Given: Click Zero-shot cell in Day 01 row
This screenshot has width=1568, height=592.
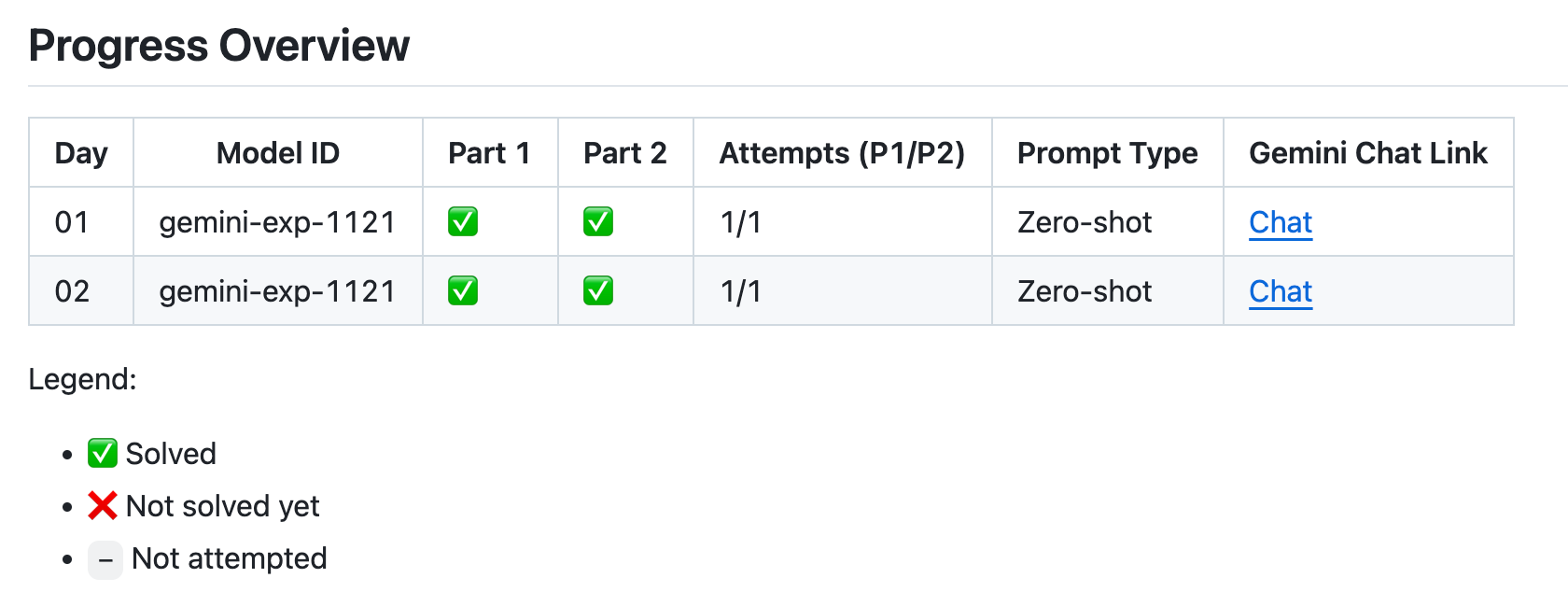Looking at the screenshot, I should (x=1085, y=222).
